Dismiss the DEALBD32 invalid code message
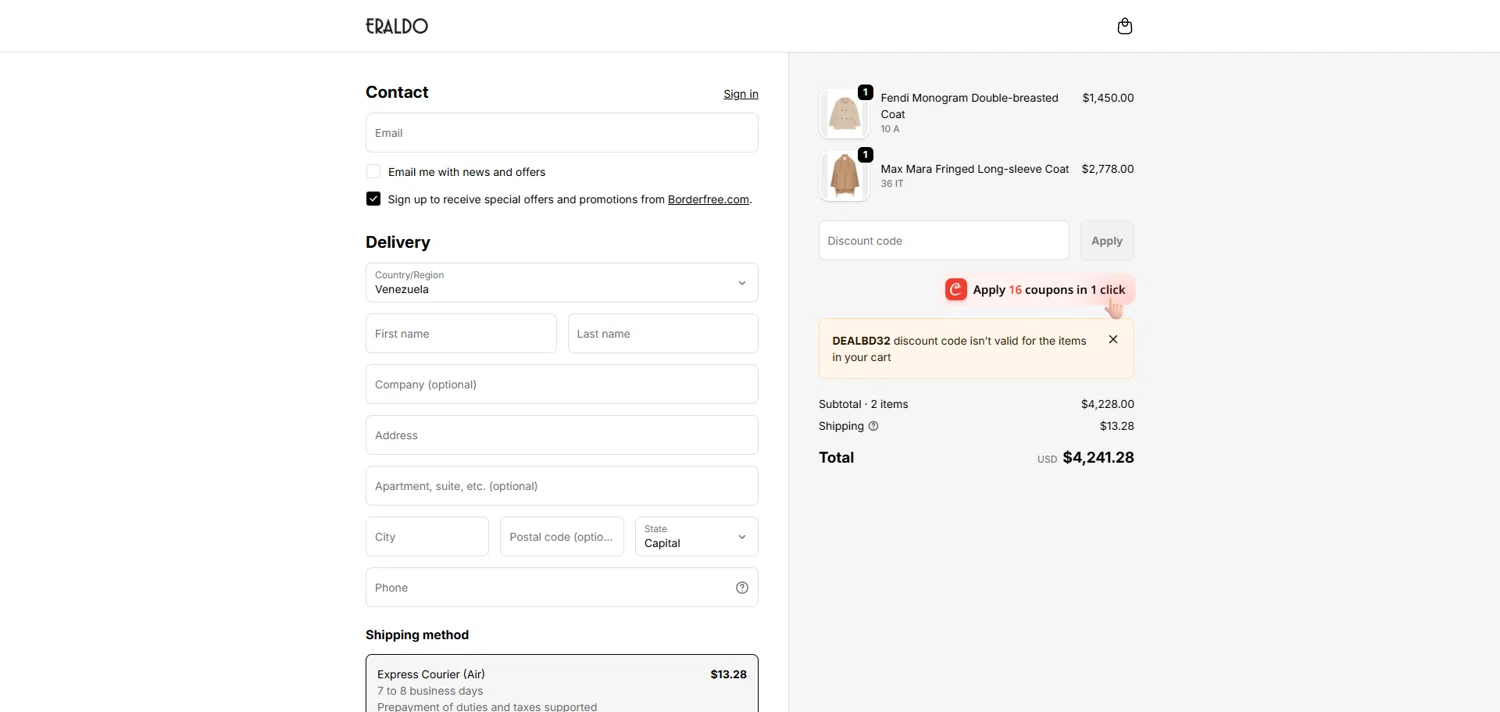 [x=1113, y=340]
